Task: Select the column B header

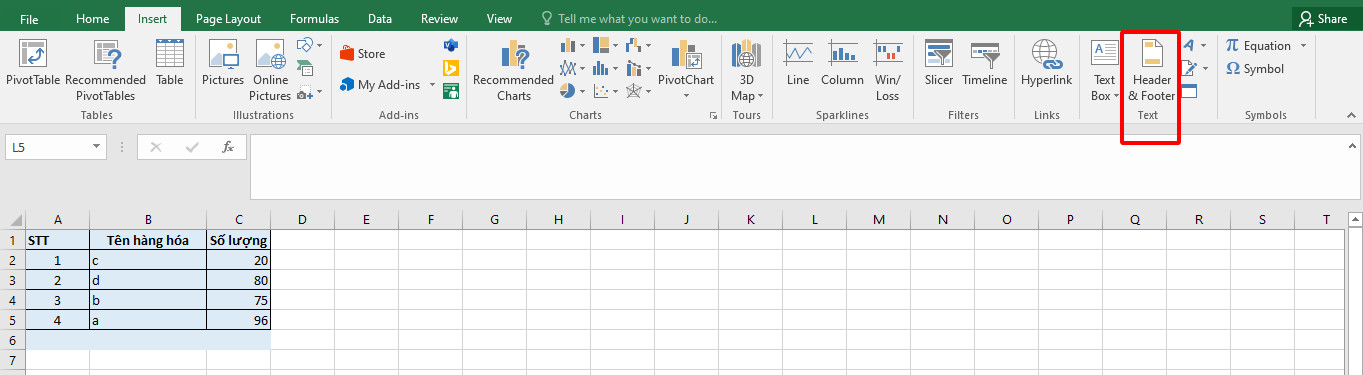Action: (148, 220)
